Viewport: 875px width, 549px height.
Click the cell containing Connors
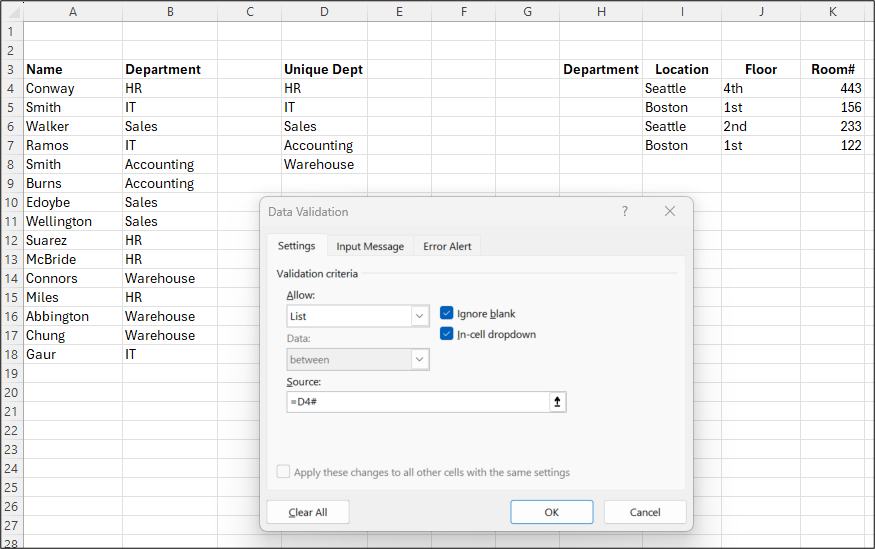(x=73, y=278)
